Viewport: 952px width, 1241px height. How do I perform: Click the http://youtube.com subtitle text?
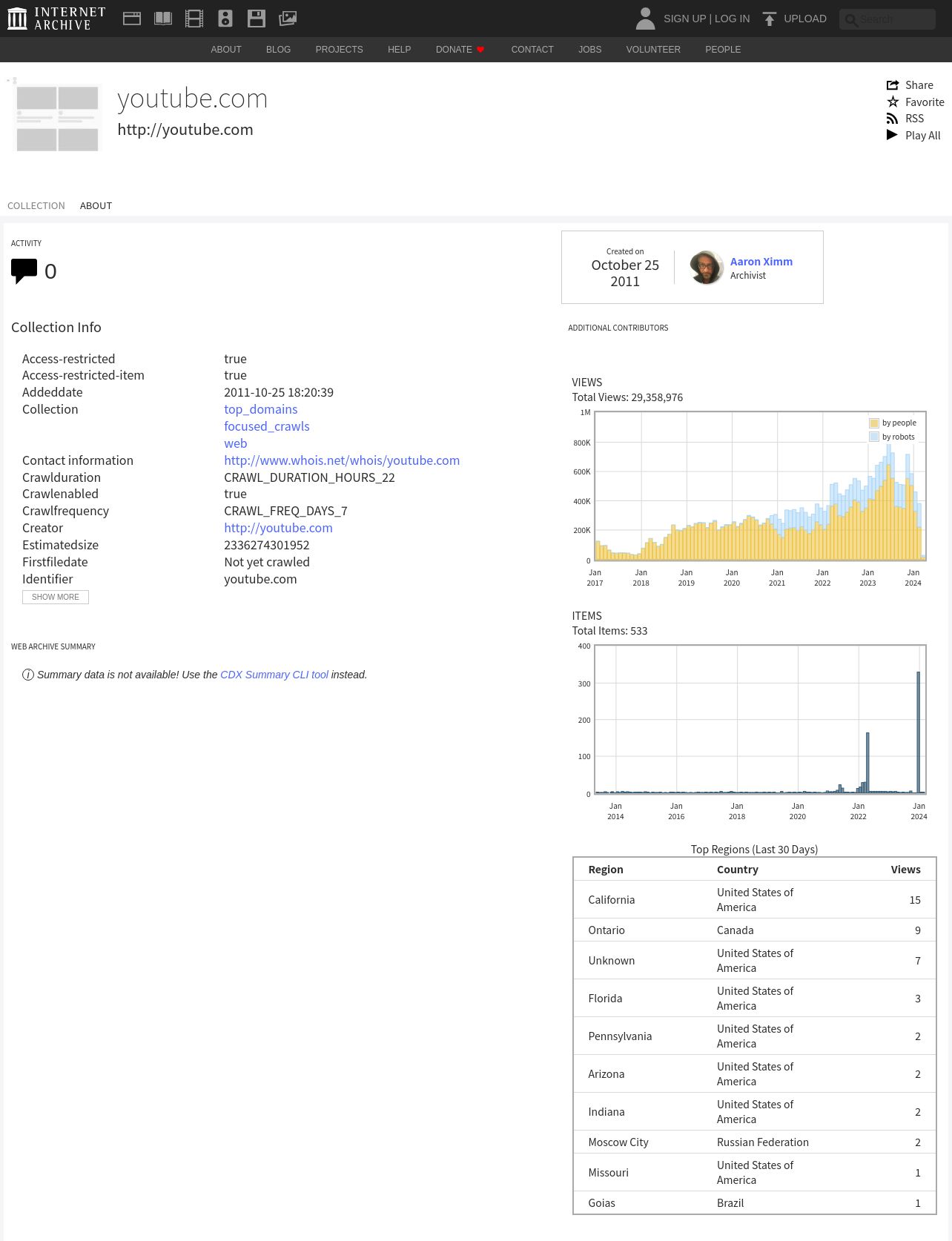click(185, 130)
